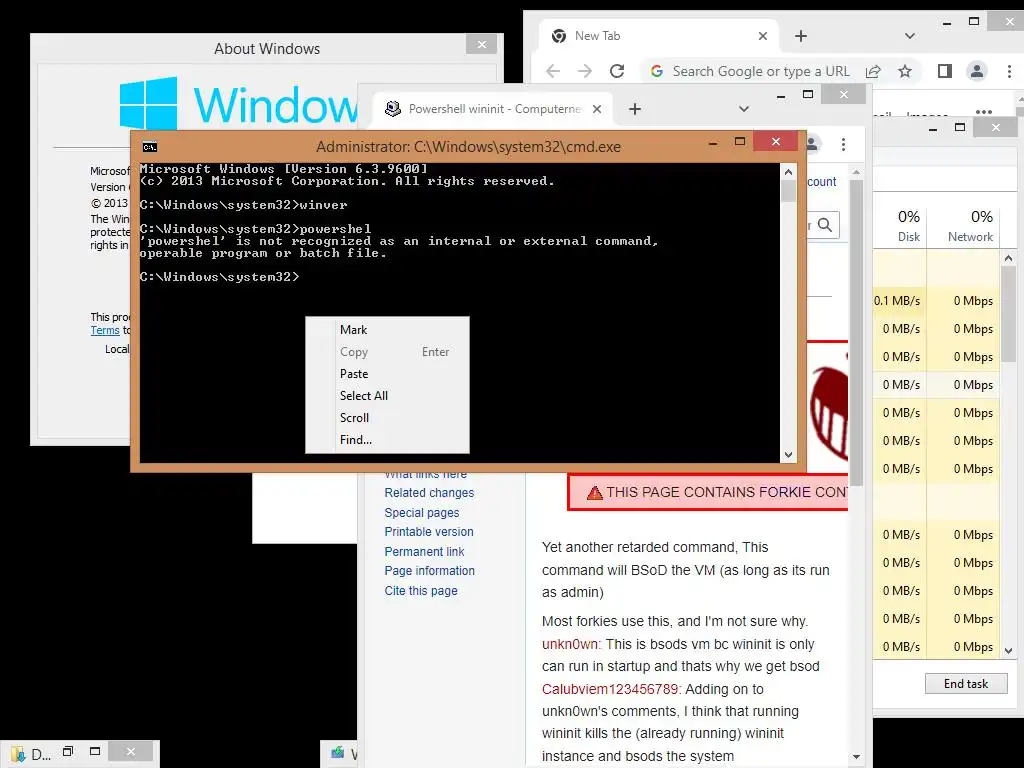This screenshot has height=768, width=1024.
Task: Open the Permanent link
Action: coord(424,552)
